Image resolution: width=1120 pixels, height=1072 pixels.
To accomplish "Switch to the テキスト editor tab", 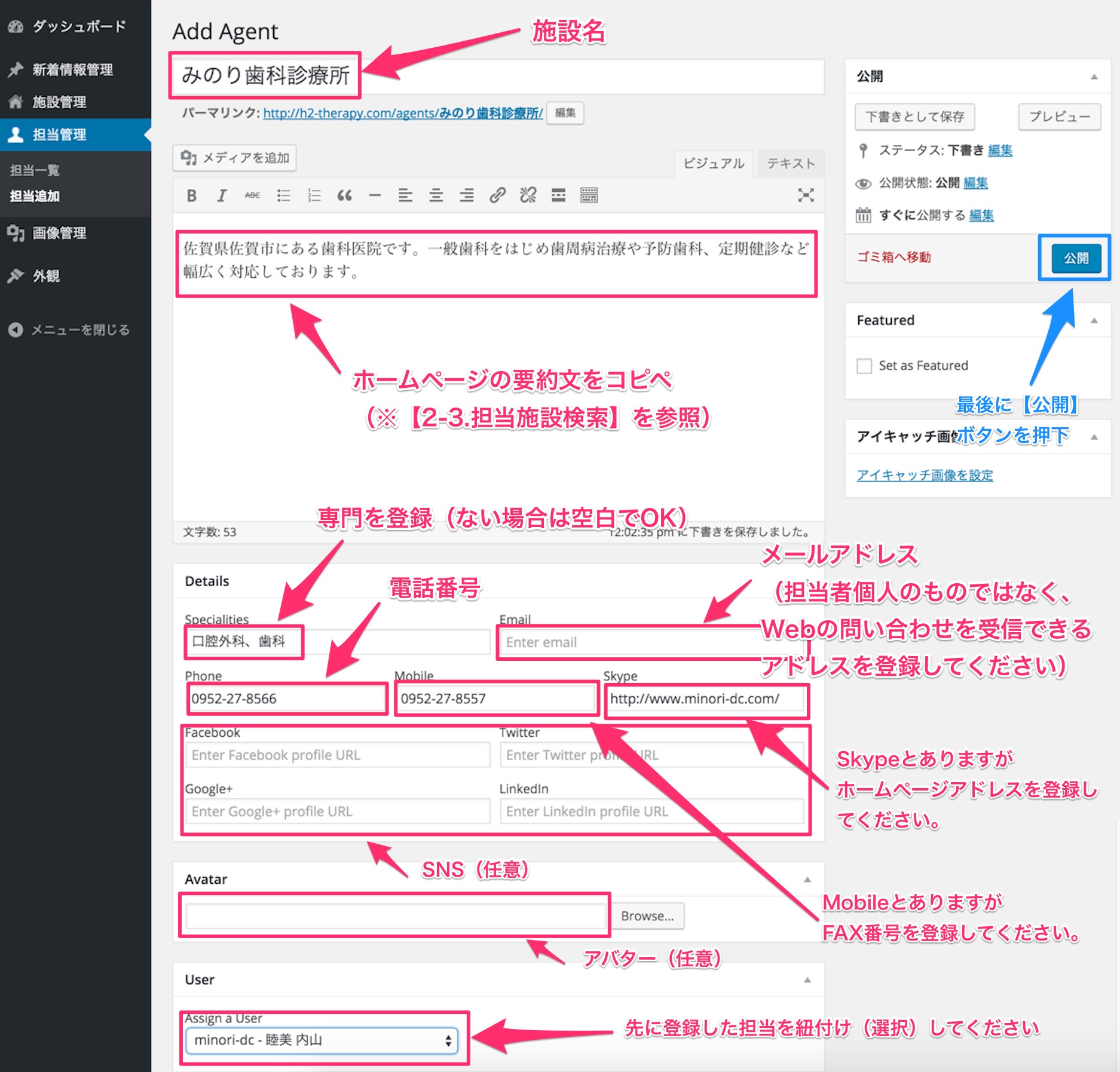I will click(790, 164).
